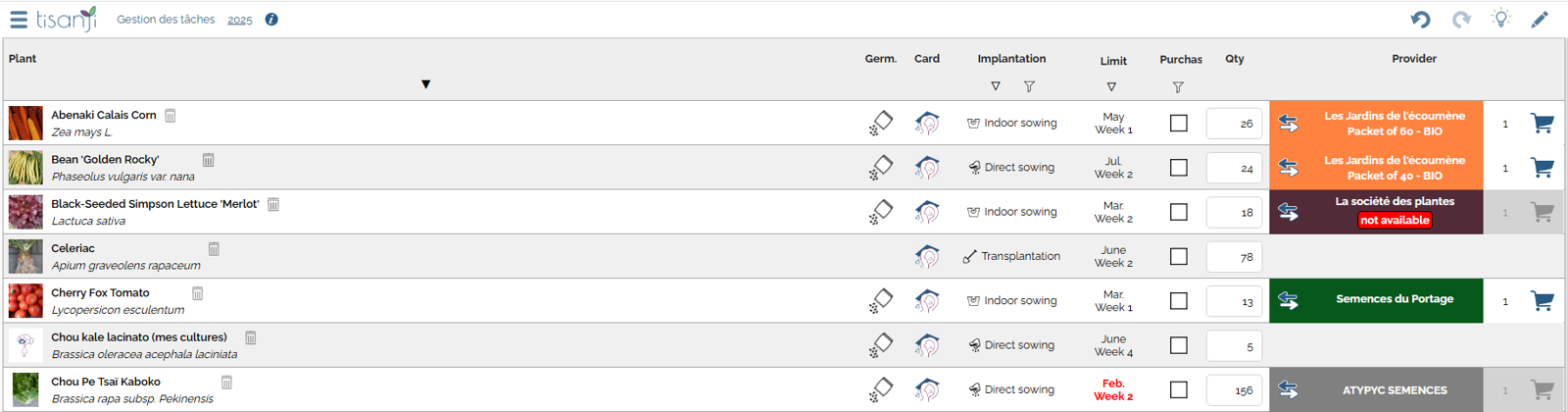
Task: Toggle purchase checkbox for Chou Pe Tsaï Kaboko
Action: (1179, 390)
